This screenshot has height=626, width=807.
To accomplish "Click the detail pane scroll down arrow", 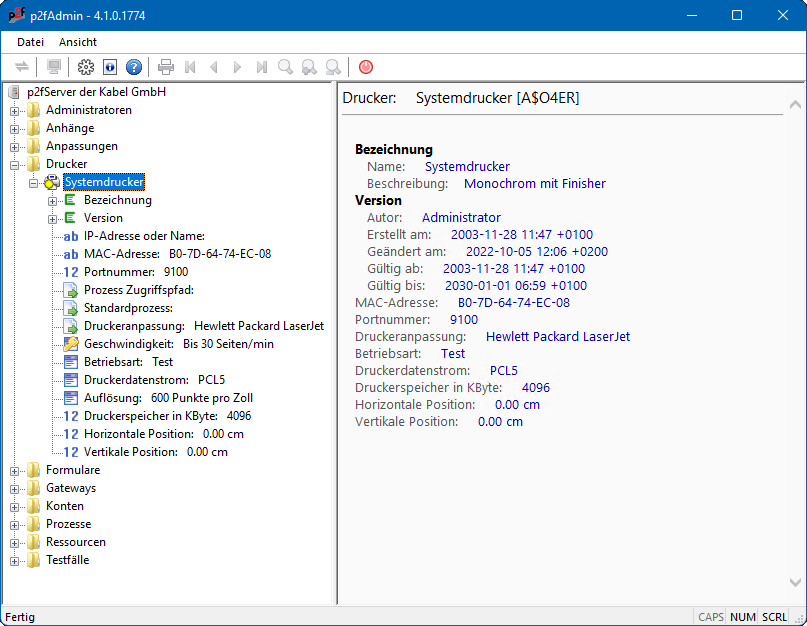I will pyautogui.click(x=794, y=582).
